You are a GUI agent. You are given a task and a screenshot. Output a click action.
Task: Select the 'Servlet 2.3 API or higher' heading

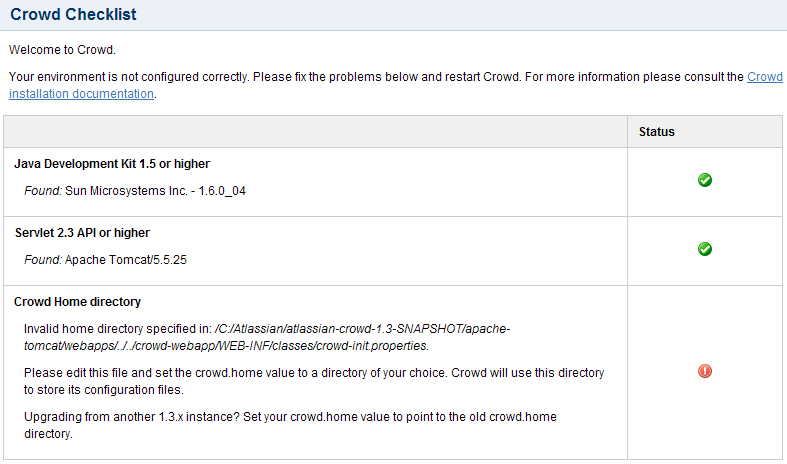[x=82, y=233]
